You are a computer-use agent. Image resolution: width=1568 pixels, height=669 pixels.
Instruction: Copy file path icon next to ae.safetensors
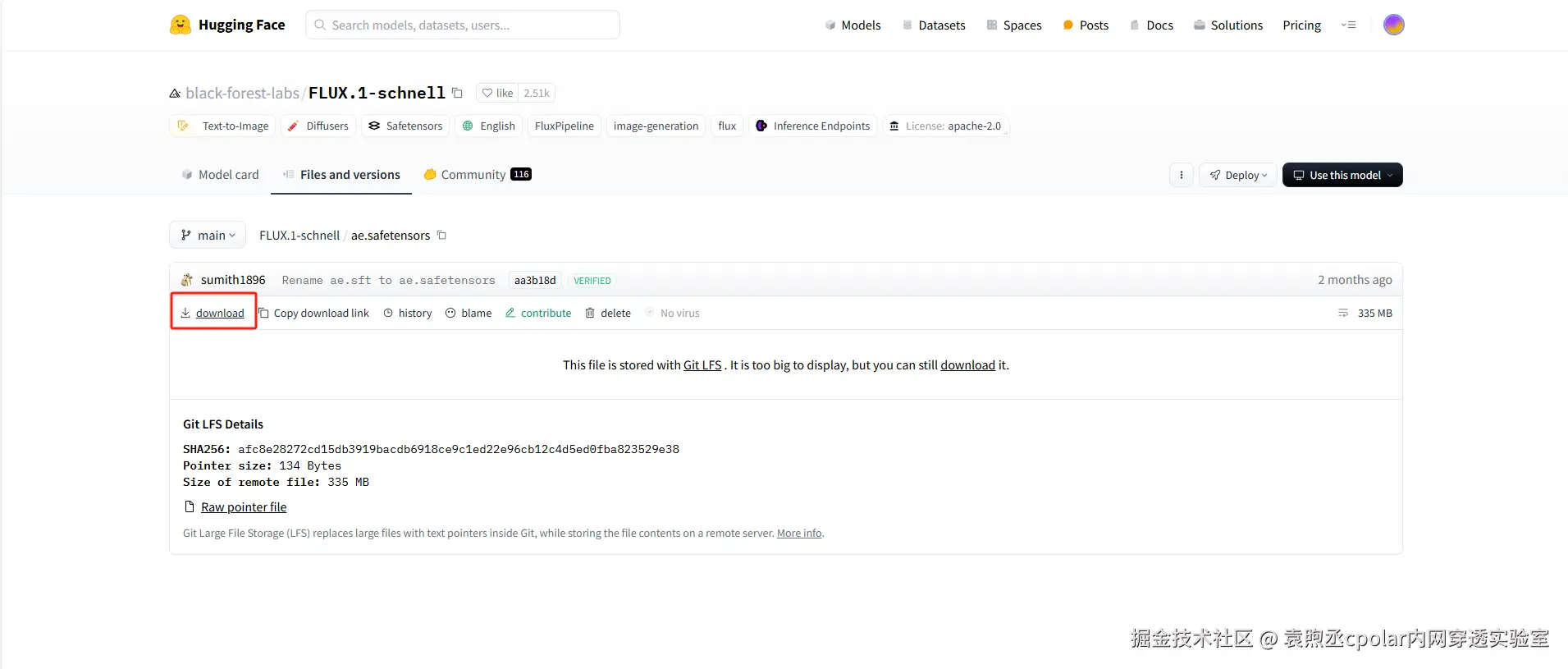tap(441, 236)
